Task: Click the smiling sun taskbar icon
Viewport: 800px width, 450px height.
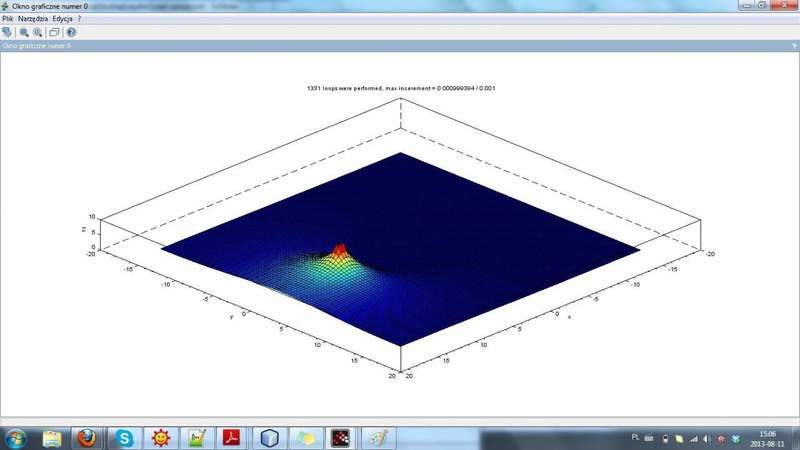Action: 160,437
